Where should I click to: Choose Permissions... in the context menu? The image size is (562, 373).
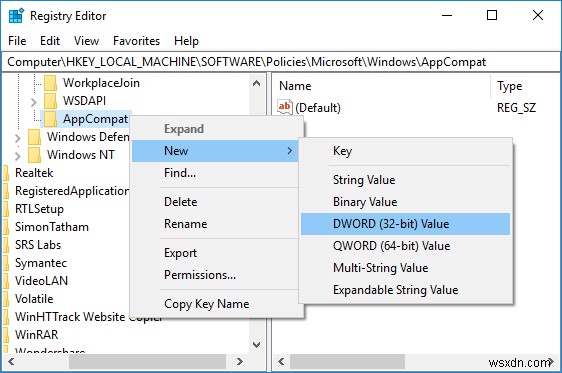[215, 275]
